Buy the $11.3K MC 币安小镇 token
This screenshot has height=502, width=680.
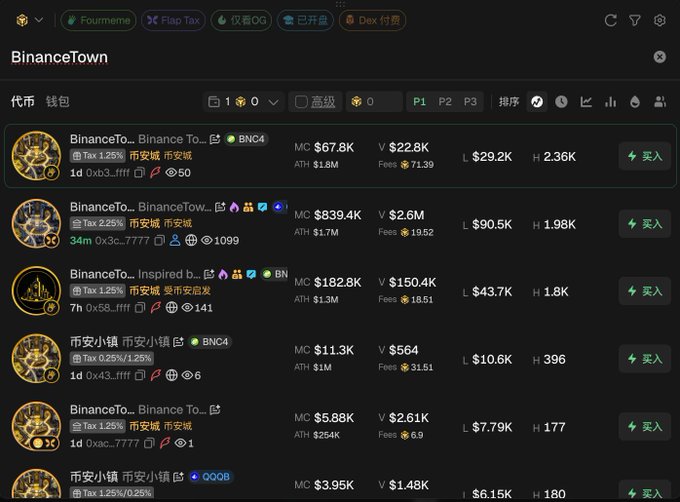click(645, 359)
